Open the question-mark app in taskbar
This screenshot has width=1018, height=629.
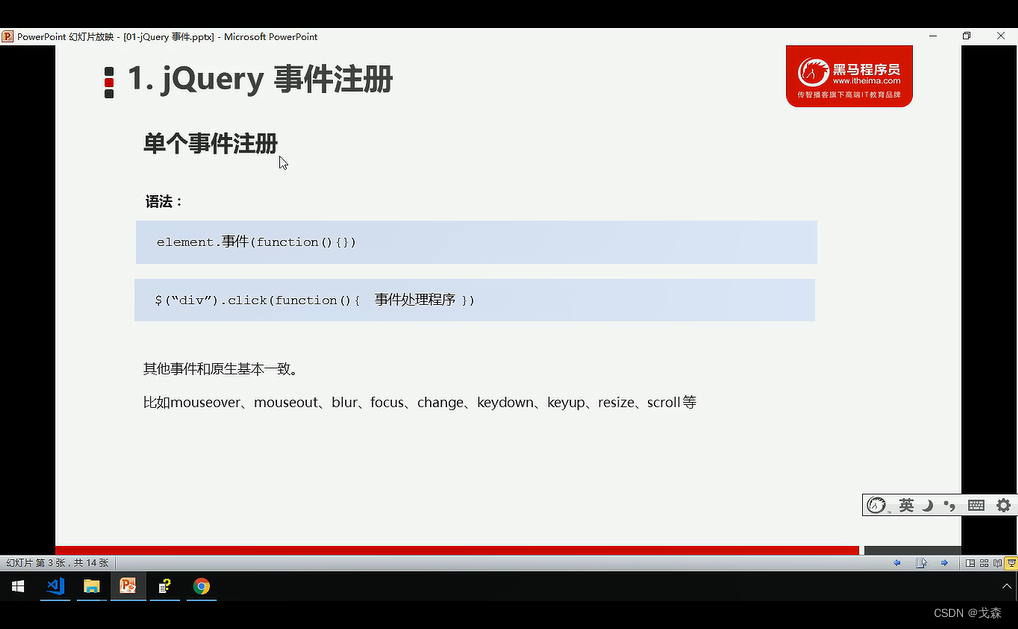[x=165, y=586]
